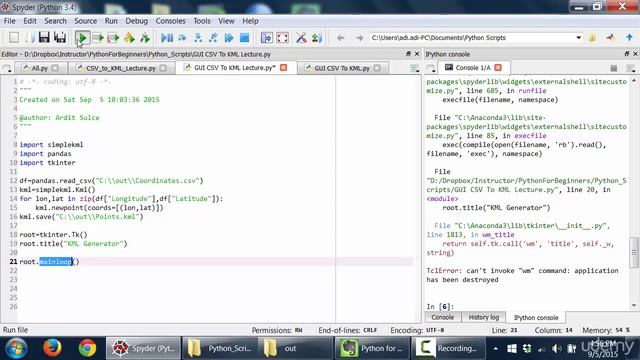Click the Step return debug icon

pyautogui.click(x=213, y=38)
